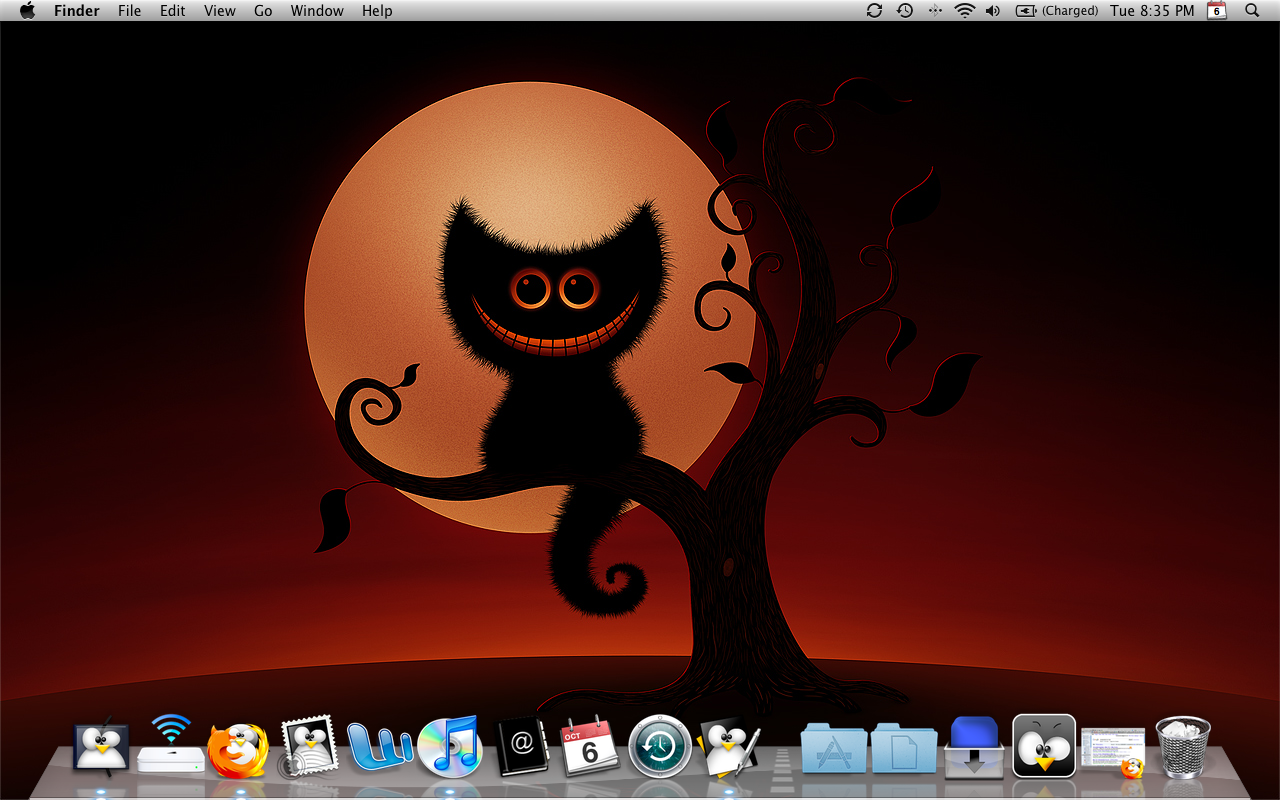Open the Edit menu
1280x800 pixels.
coord(173,11)
